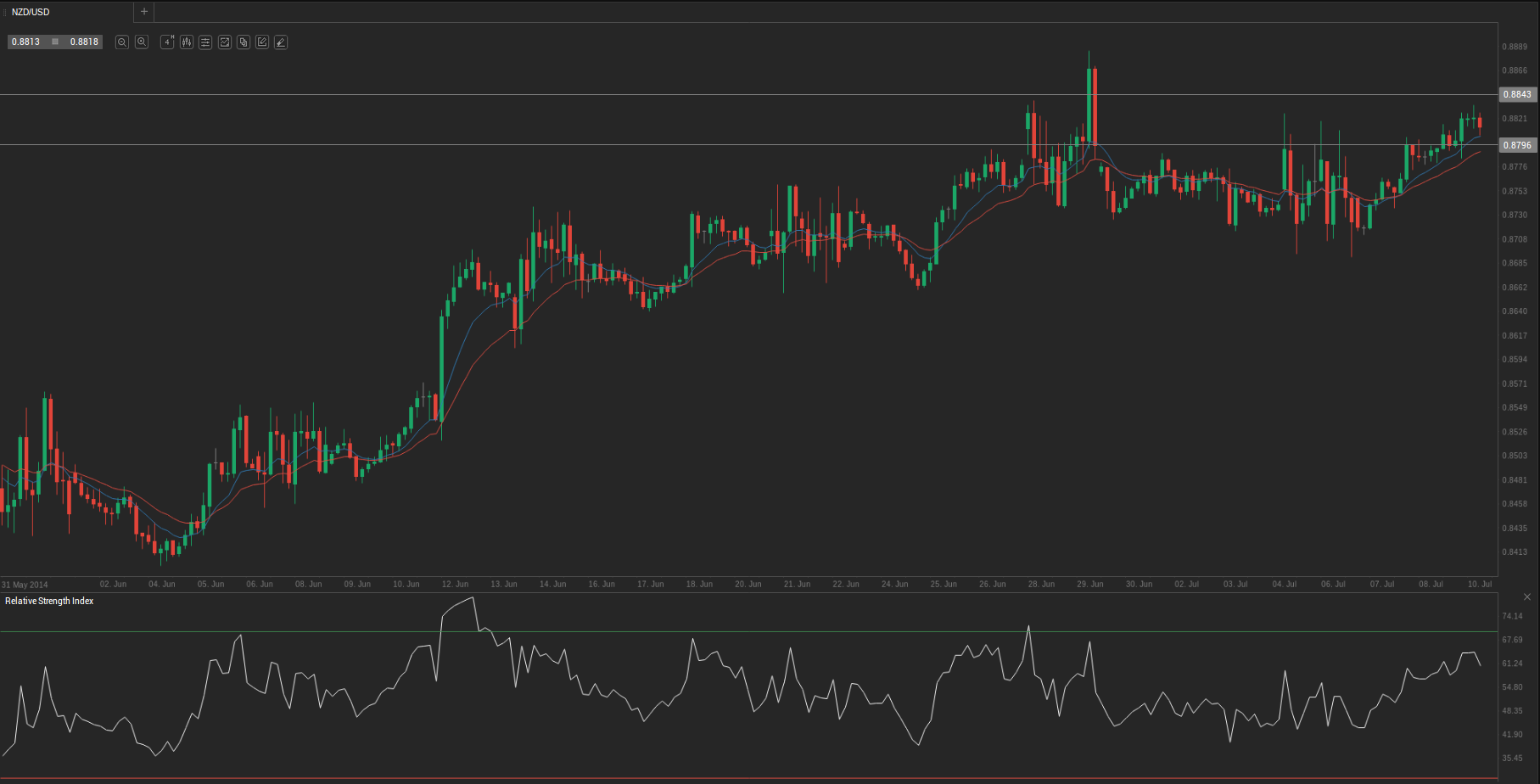
Task: Click the 12. Jun date on time axis
Action: point(455,584)
